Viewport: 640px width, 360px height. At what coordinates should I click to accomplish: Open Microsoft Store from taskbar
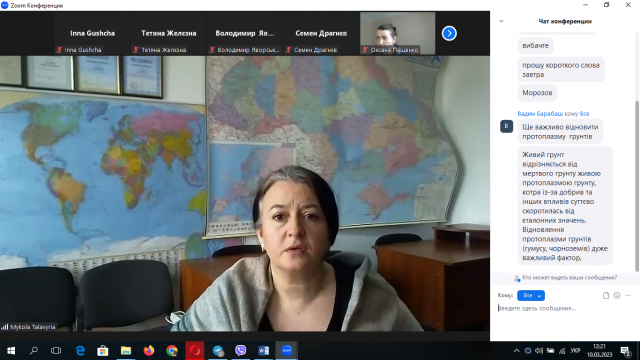[103, 351]
